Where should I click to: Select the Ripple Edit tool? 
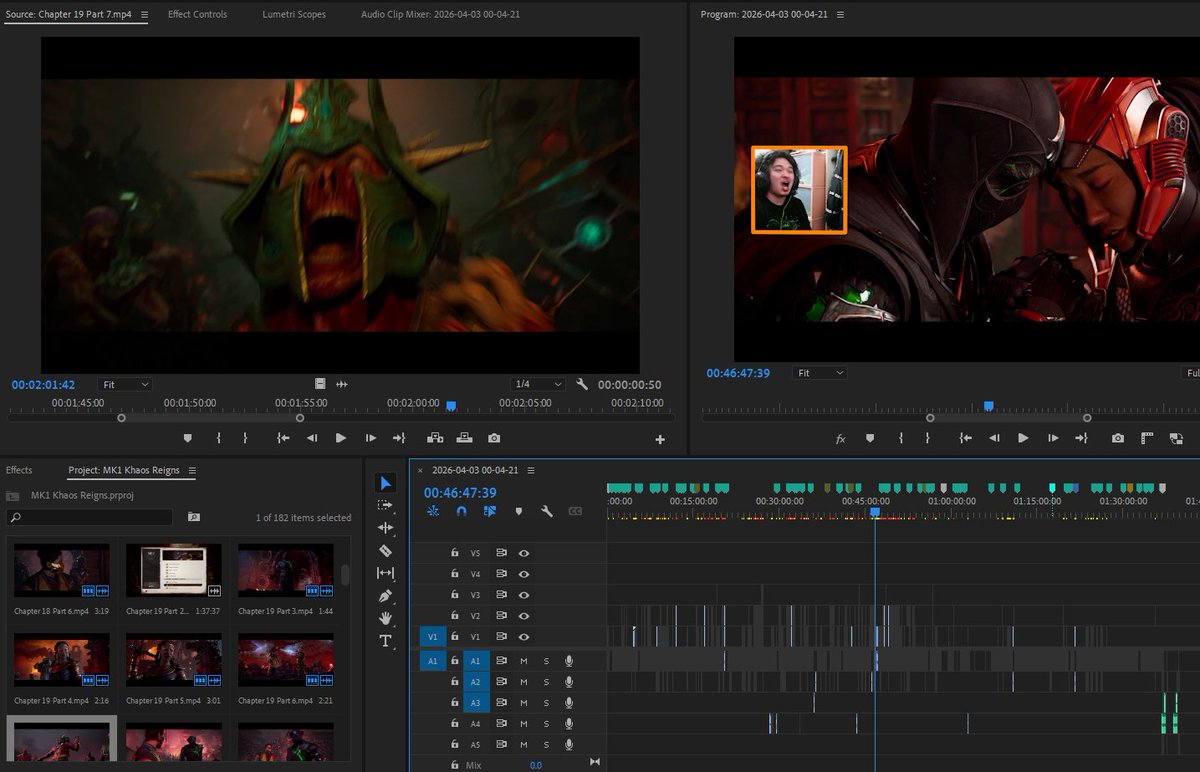385,528
